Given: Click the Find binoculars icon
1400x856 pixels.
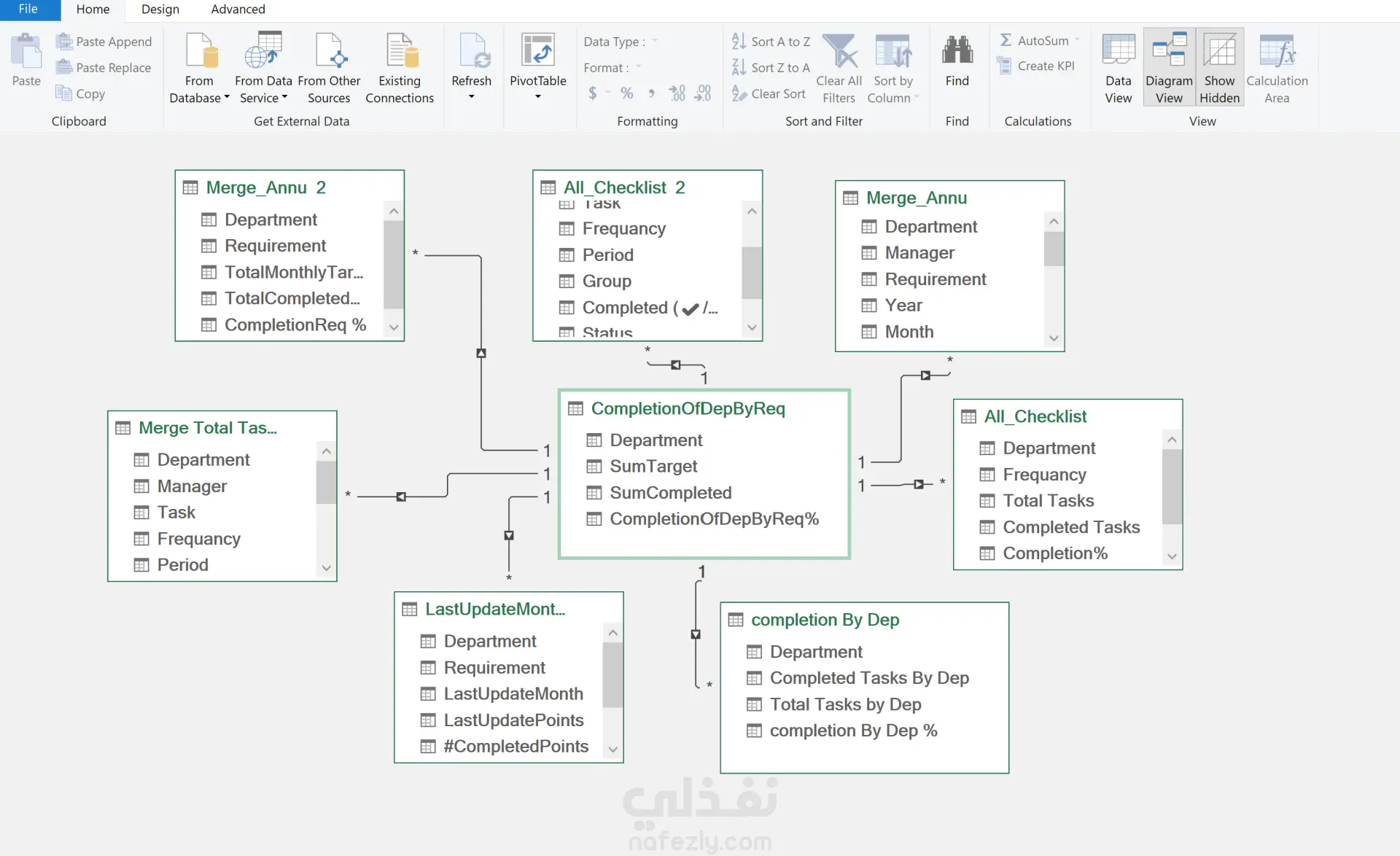Looking at the screenshot, I should point(957,51).
